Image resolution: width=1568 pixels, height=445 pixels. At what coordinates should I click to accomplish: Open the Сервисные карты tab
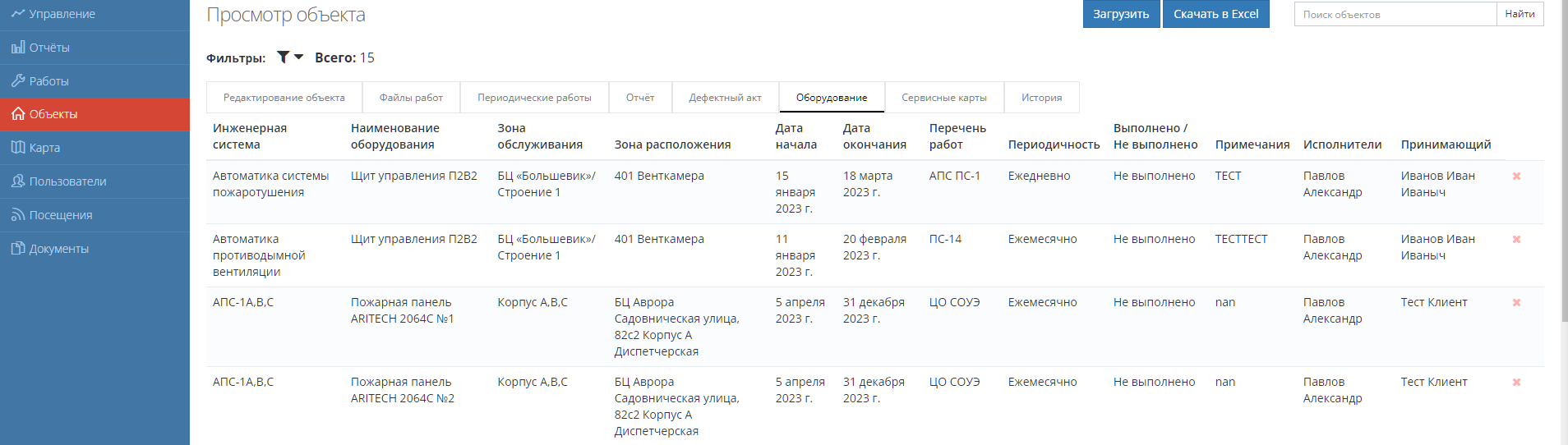pyautogui.click(x=943, y=98)
